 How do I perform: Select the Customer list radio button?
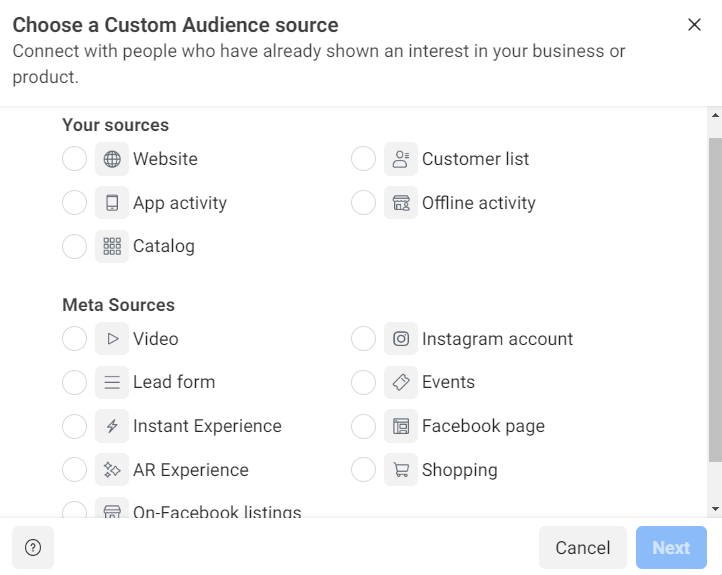(364, 159)
